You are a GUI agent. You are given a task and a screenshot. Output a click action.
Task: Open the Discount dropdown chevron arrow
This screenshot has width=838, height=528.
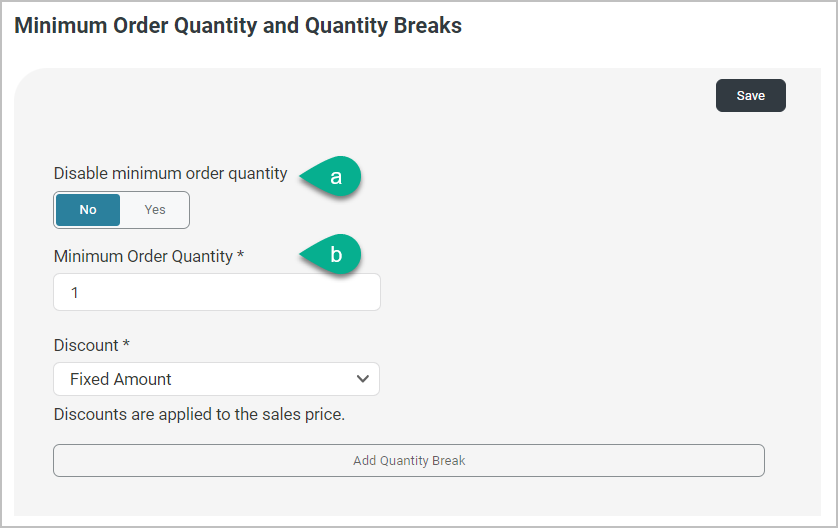click(x=362, y=379)
